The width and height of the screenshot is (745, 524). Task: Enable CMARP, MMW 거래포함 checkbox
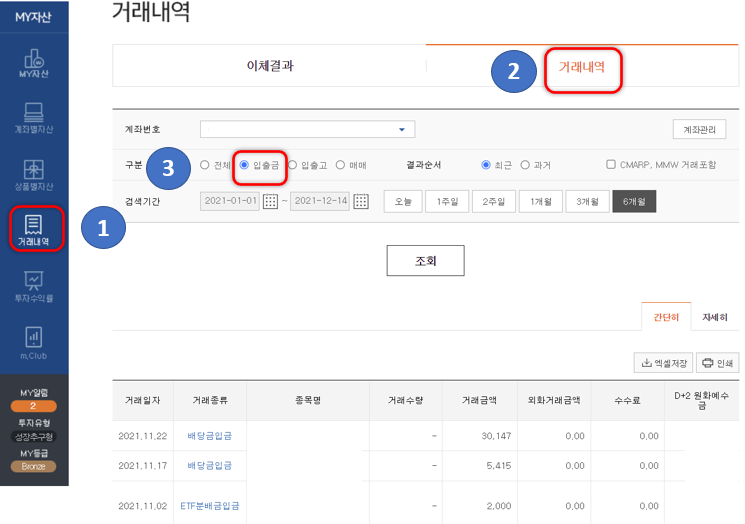(x=611, y=164)
